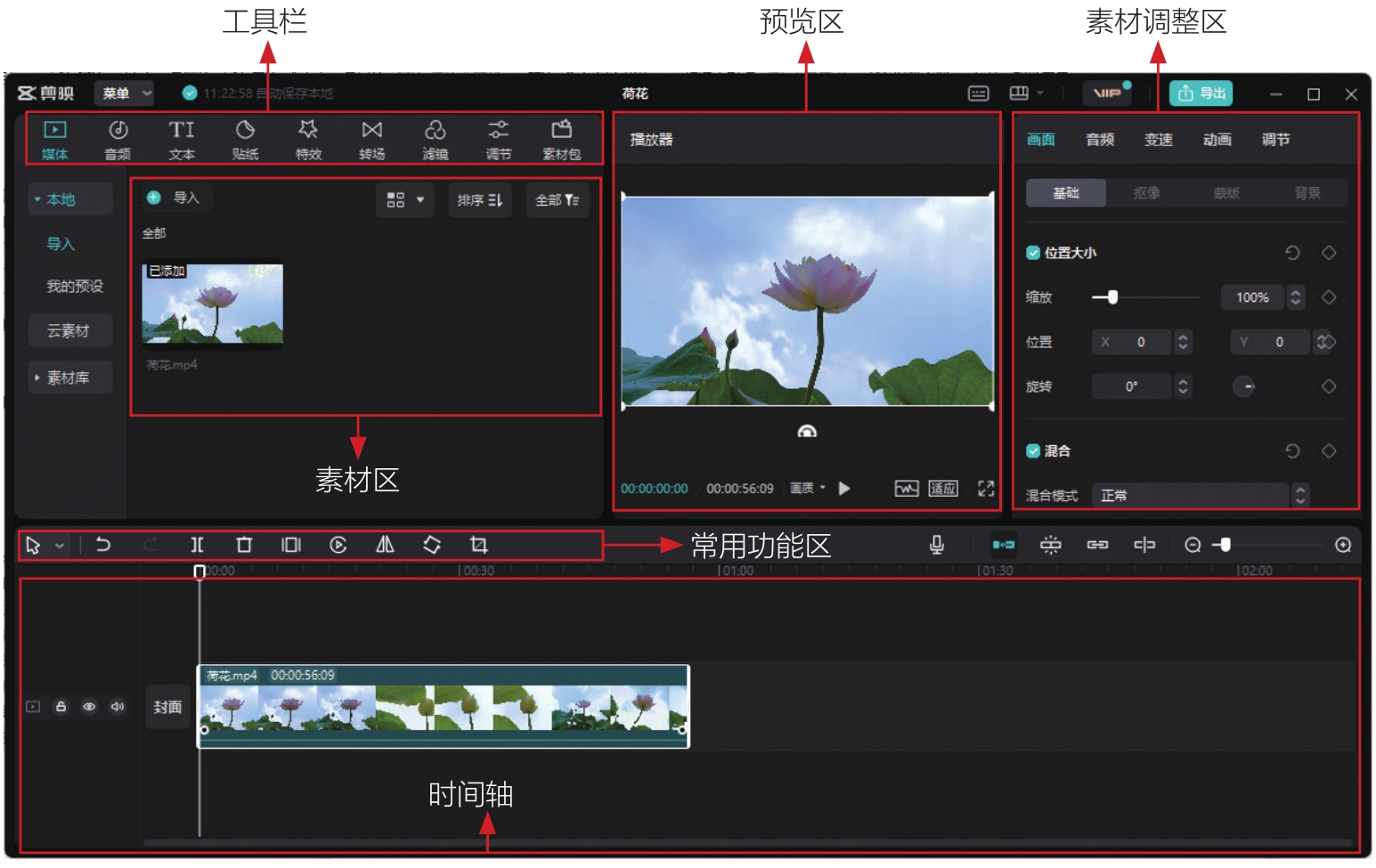1376x868 pixels.
Task: Click the mirror flip icon
Action: tap(385, 545)
